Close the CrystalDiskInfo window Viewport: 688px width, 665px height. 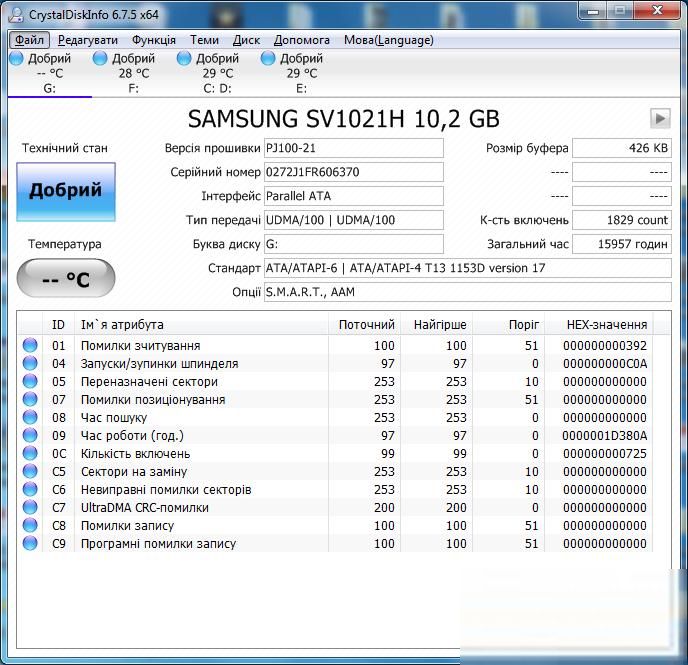click(657, 11)
